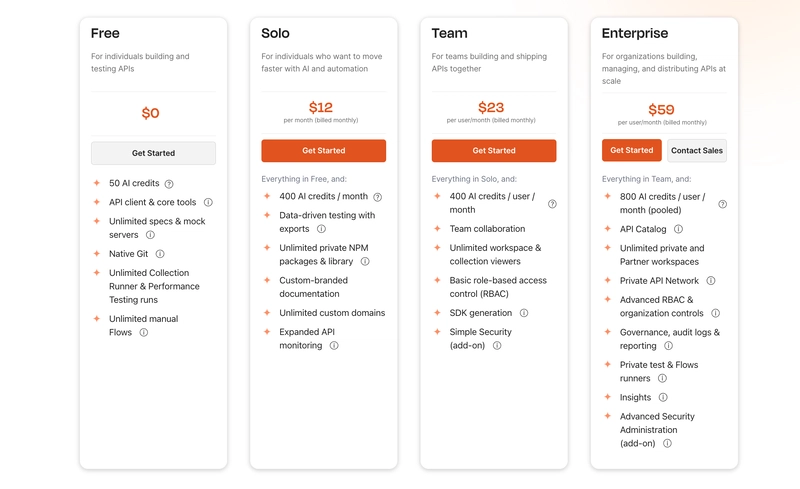The width and height of the screenshot is (800, 489).
Task: Click info icon for Private test & Flows runners
Action: [x=662, y=378]
